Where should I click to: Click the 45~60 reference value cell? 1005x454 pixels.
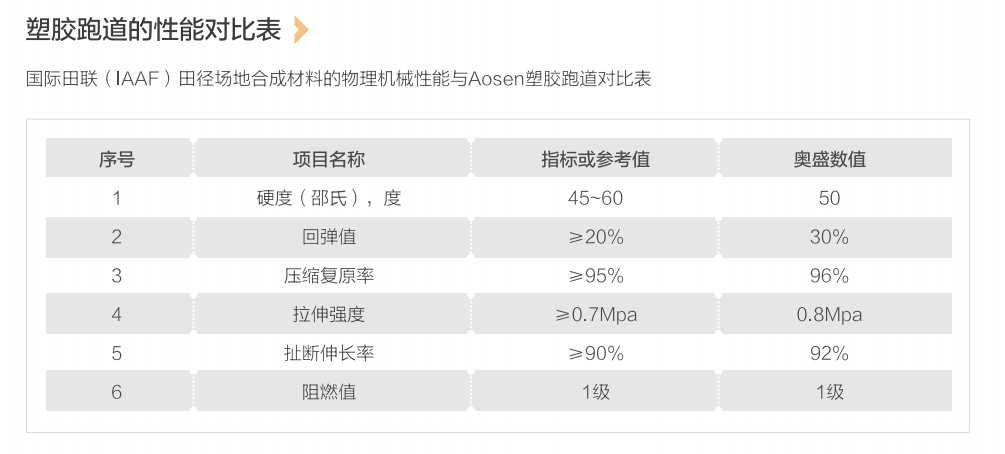pyautogui.click(x=595, y=198)
